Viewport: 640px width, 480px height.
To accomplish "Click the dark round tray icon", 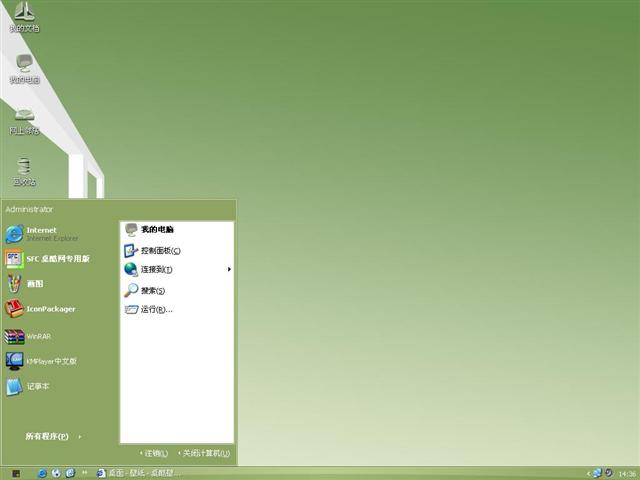I will [x=609, y=473].
